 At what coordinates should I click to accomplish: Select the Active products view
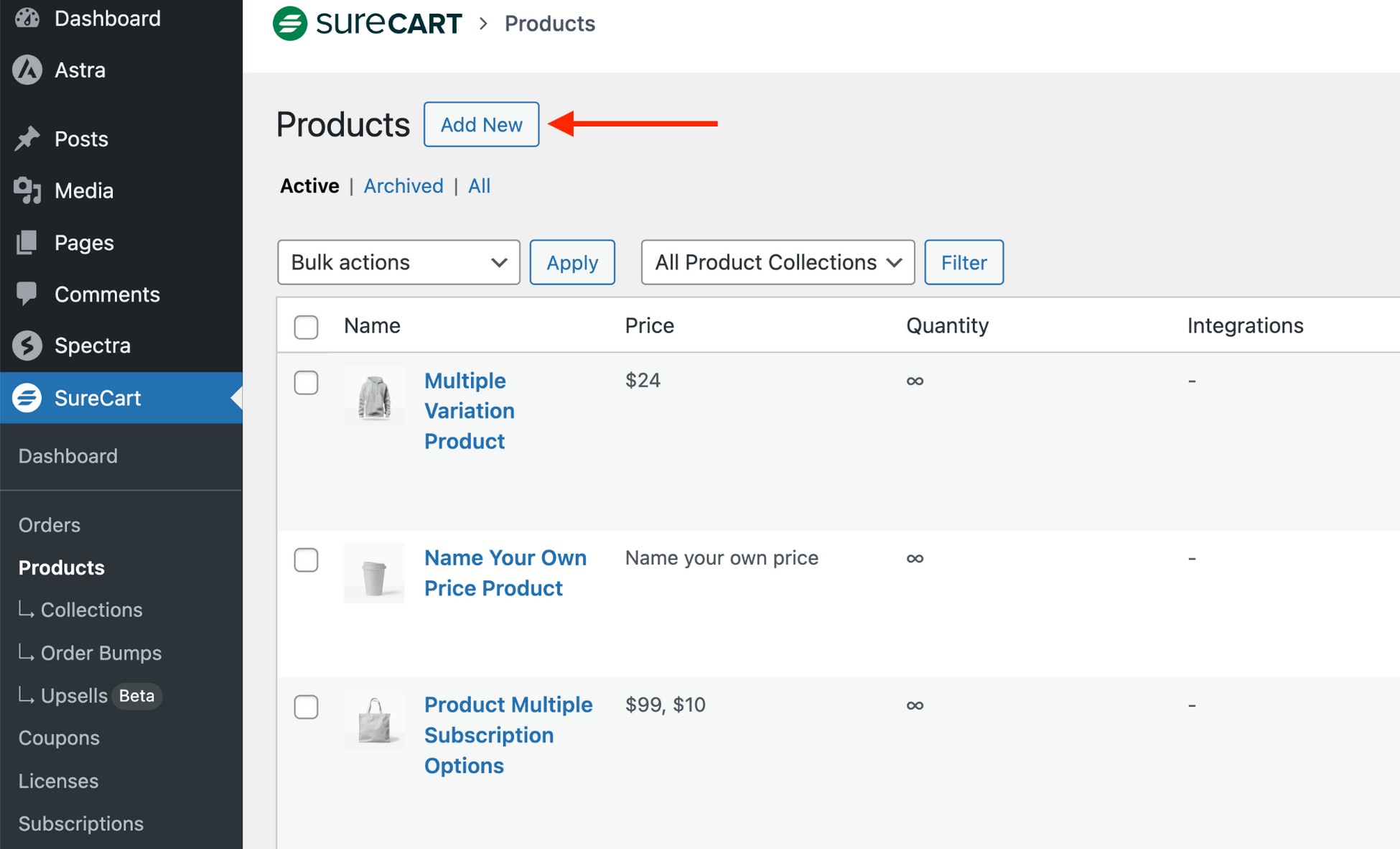coord(309,186)
